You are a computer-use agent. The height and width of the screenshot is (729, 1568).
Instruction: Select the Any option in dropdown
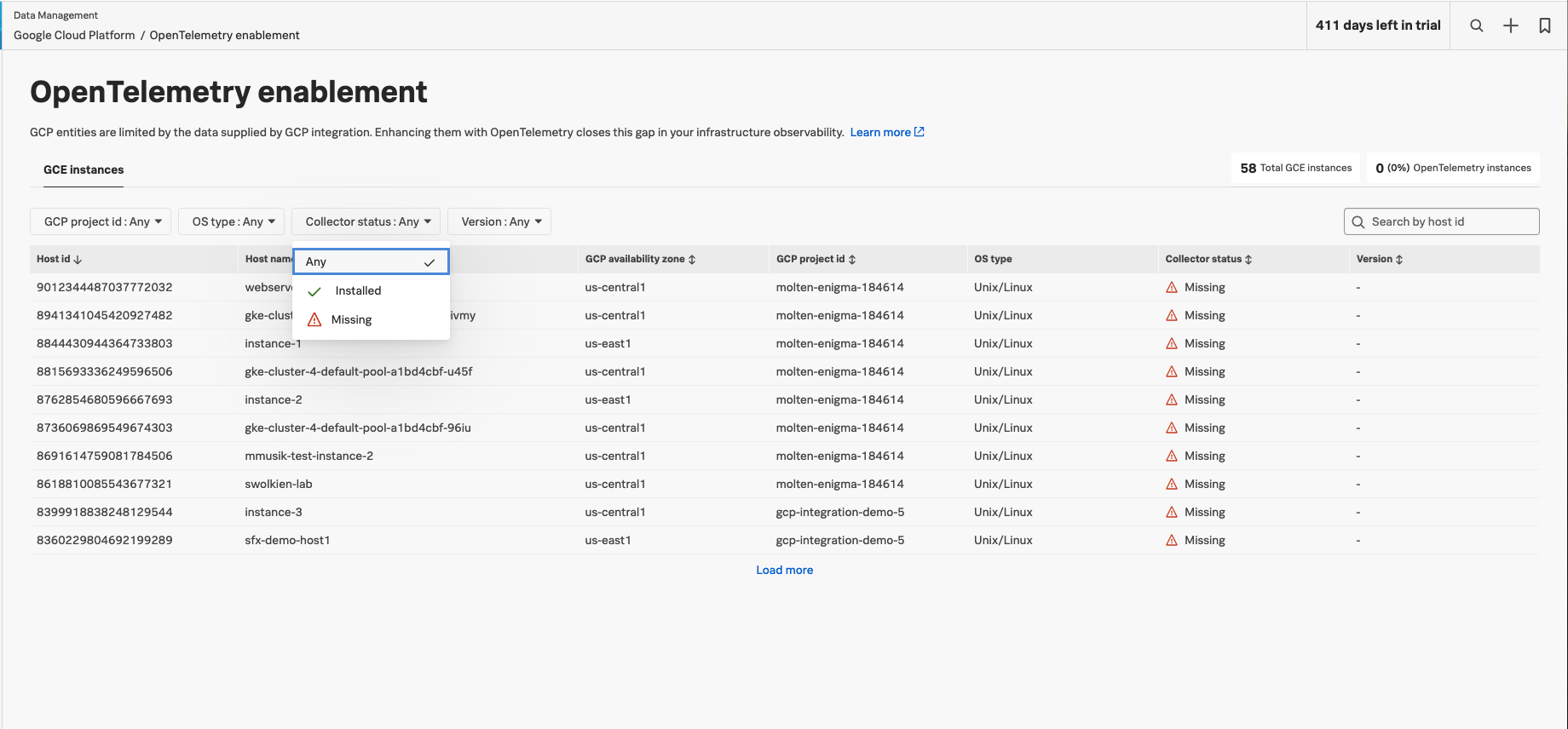click(370, 262)
